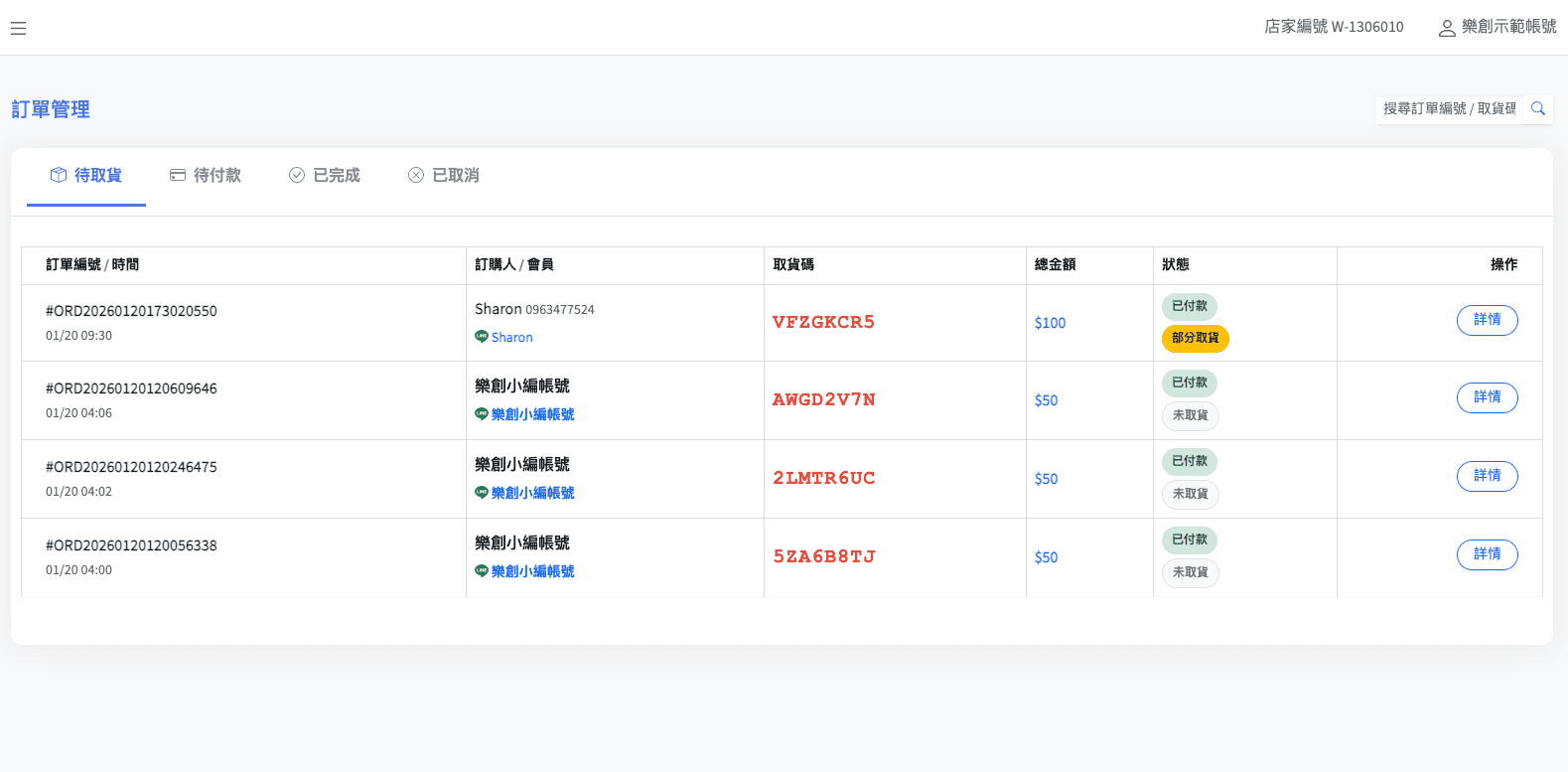
Task: Click LINE icon in order ending 609646 row
Action: 482,414
